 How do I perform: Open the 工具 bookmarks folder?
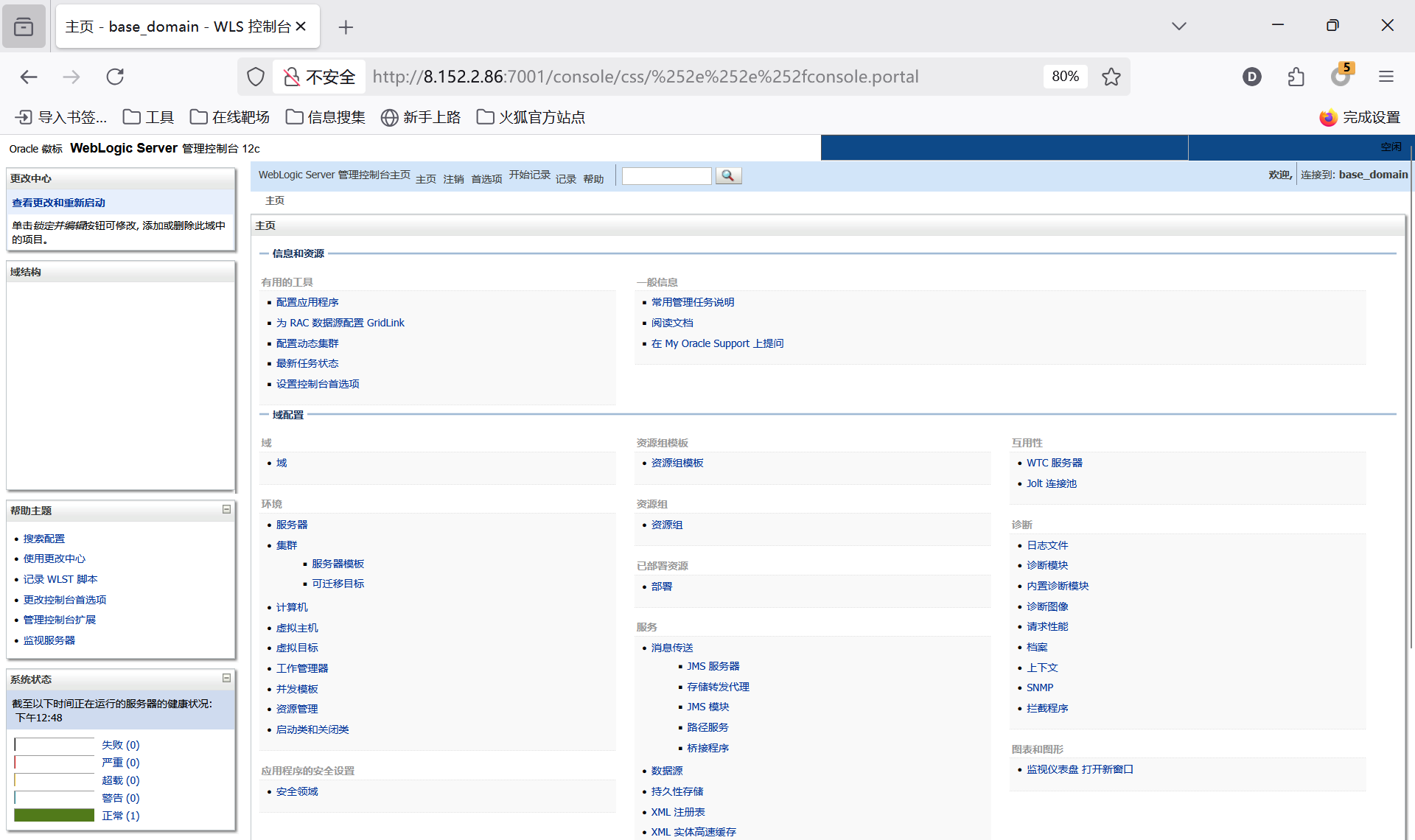pyautogui.click(x=148, y=117)
